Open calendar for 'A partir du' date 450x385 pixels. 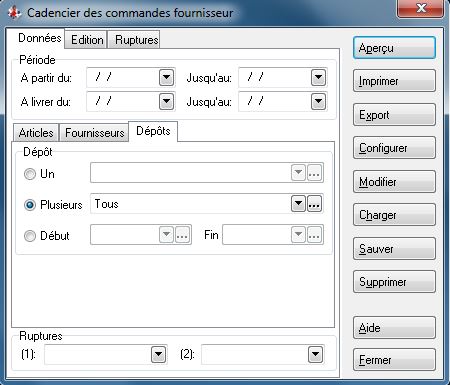166,78
